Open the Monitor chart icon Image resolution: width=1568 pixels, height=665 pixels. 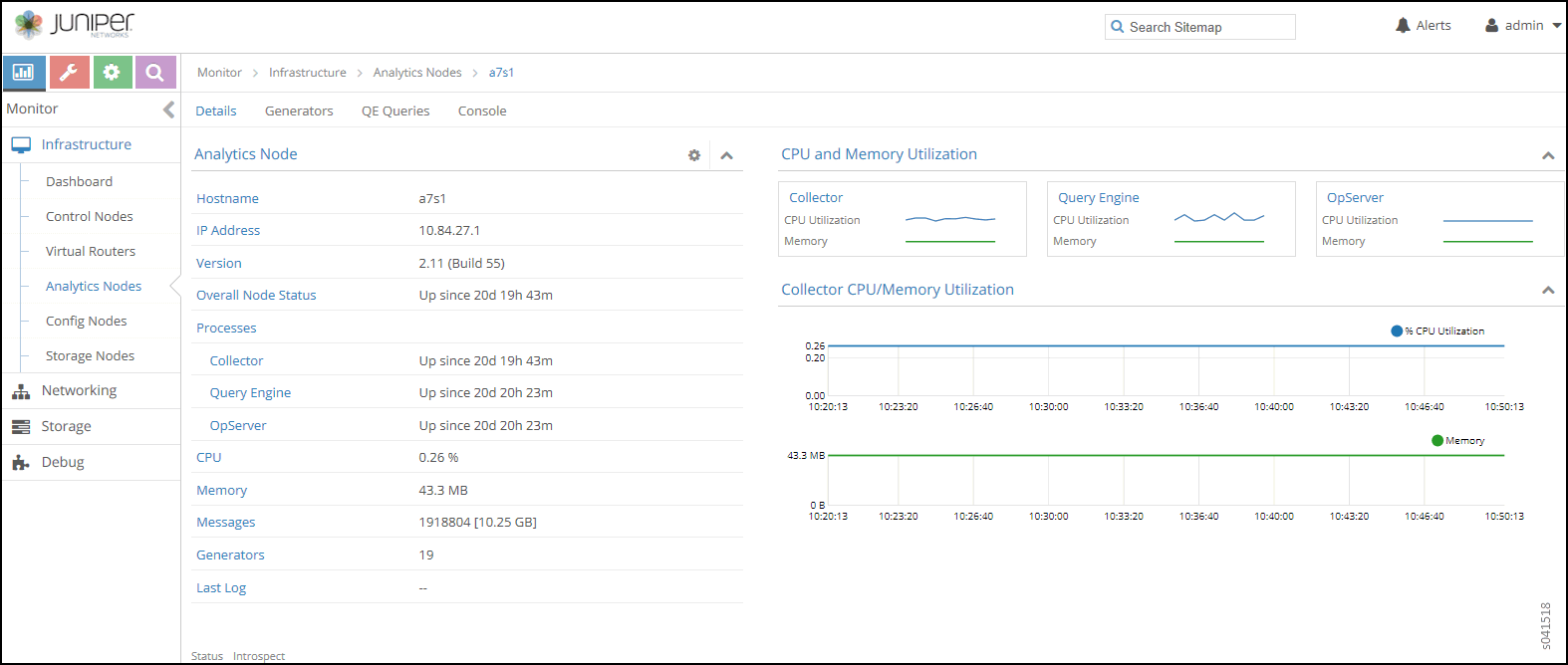pyautogui.click(x=24, y=72)
